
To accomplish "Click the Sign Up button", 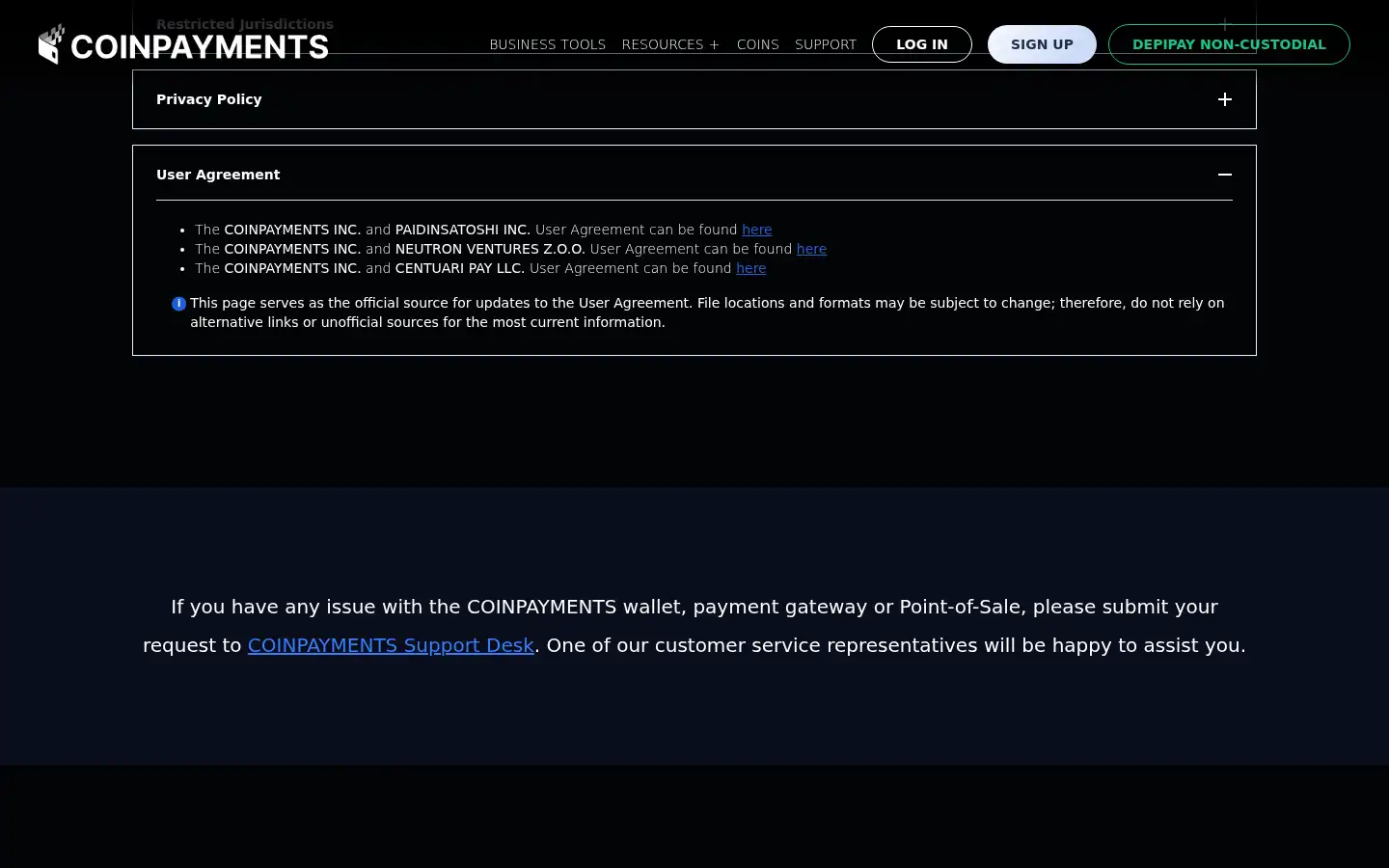I will [x=1042, y=44].
